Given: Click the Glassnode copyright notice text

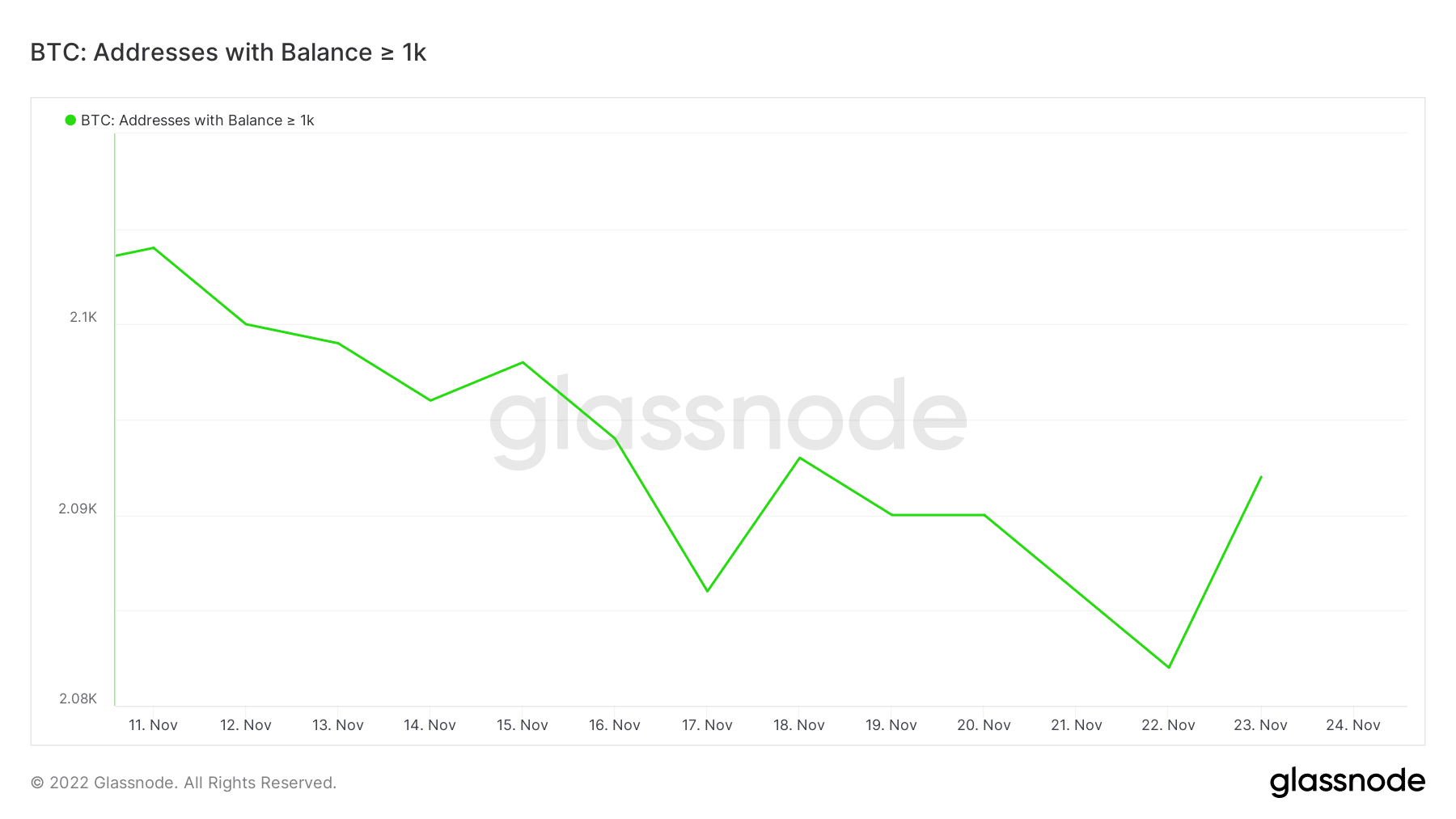Looking at the screenshot, I should coord(184,783).
